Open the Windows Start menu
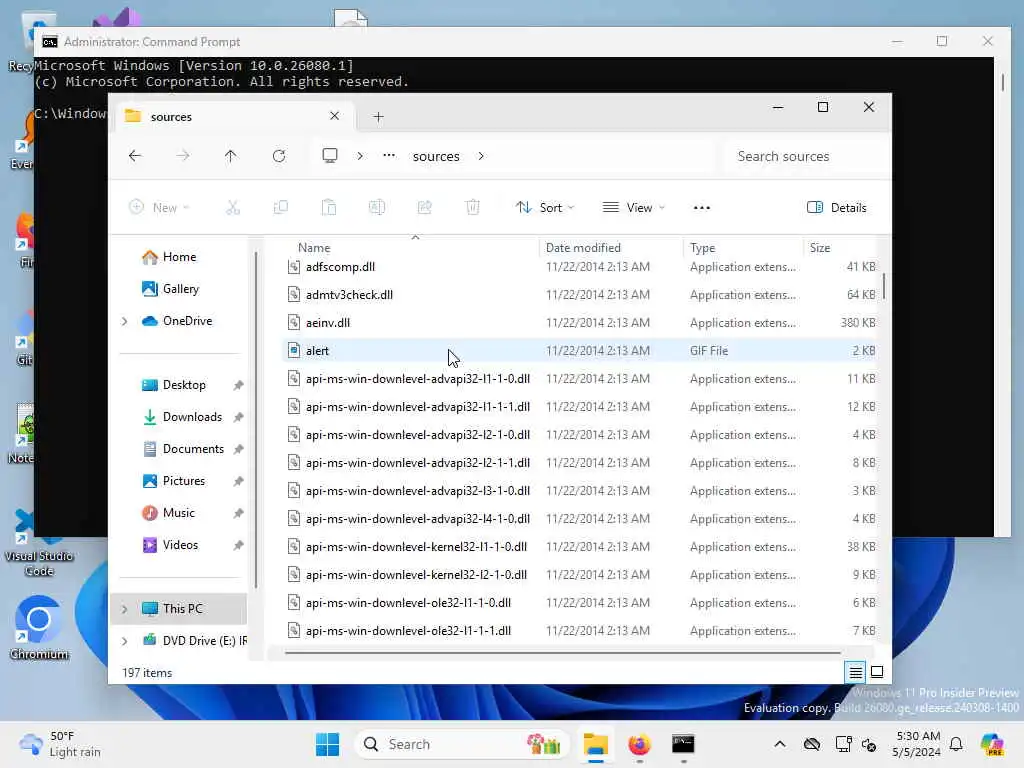Screen dimensions: 1024x768 click(327, 744)
